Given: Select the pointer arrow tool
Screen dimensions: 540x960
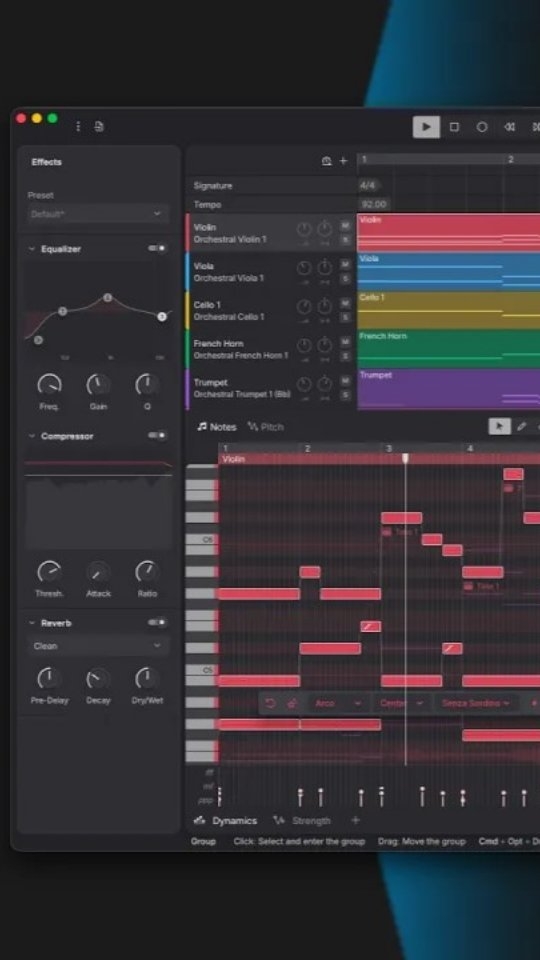Looking at the screenshot, I should (x=500, y=426).
